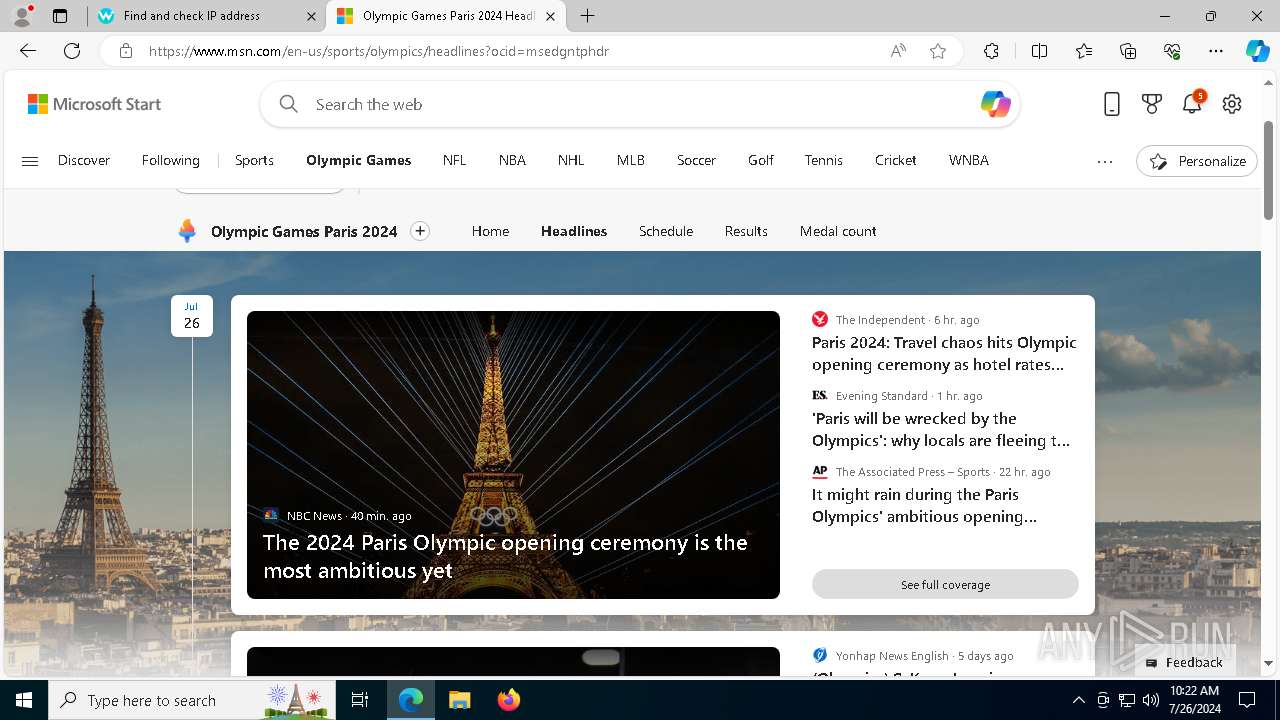Open the Feedback button

[1184, 662]
